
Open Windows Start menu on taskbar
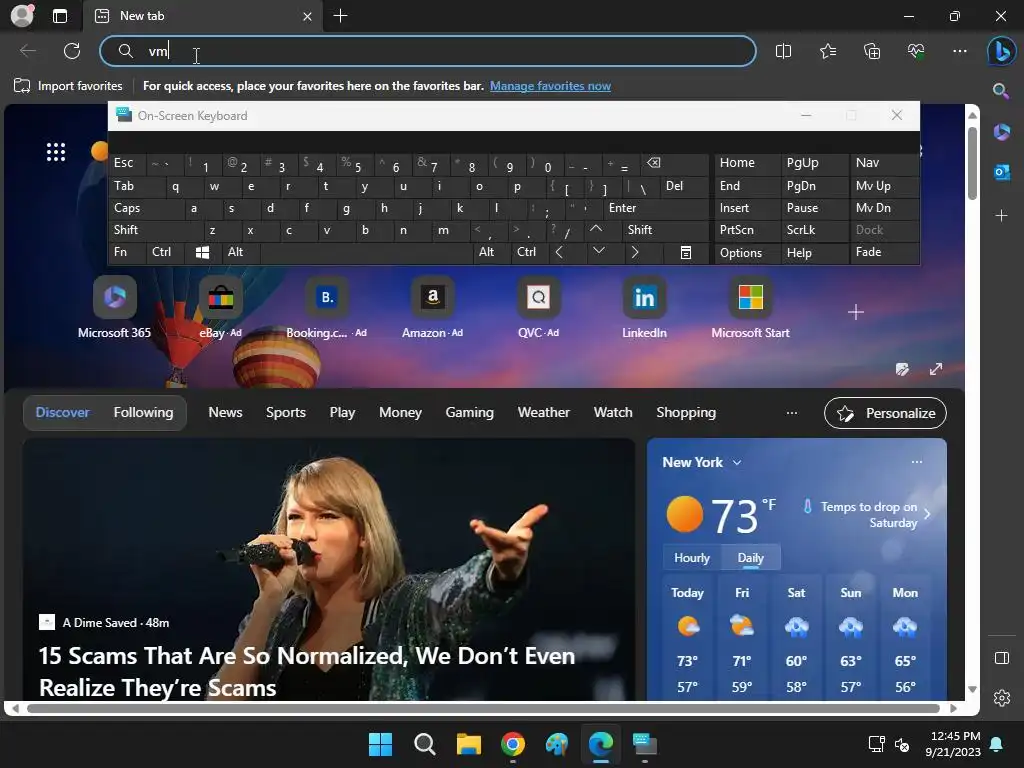pyautogui.click(x=380, y=744)
